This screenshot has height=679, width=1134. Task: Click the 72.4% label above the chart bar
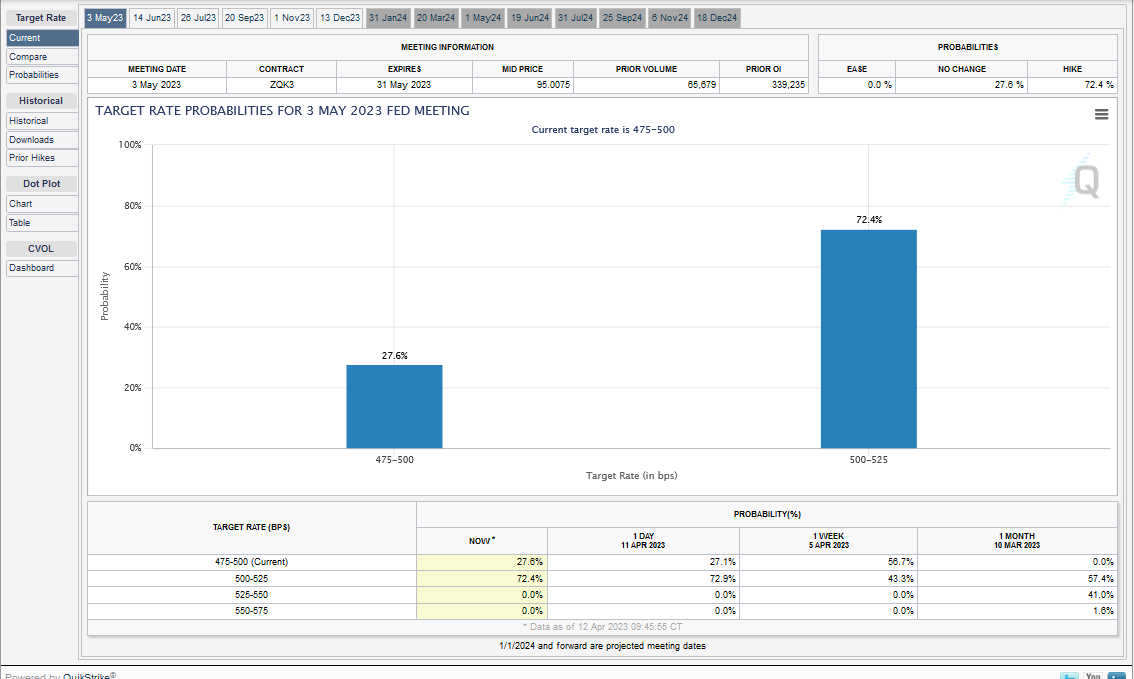tap(869, 220)
